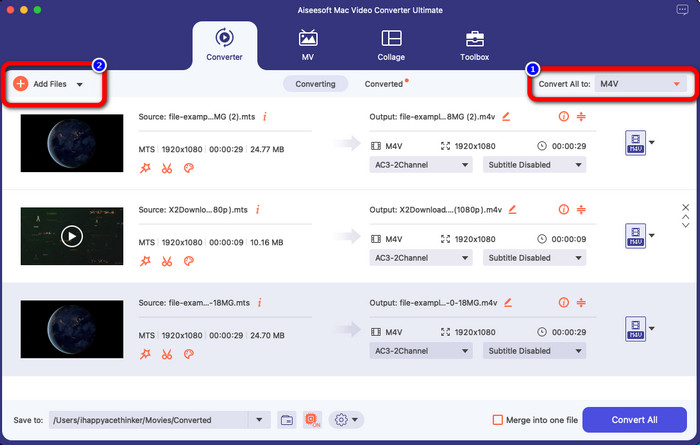This screenshot has height=445, width=700.
Task: Open the Converter tab
Action: 224,45
